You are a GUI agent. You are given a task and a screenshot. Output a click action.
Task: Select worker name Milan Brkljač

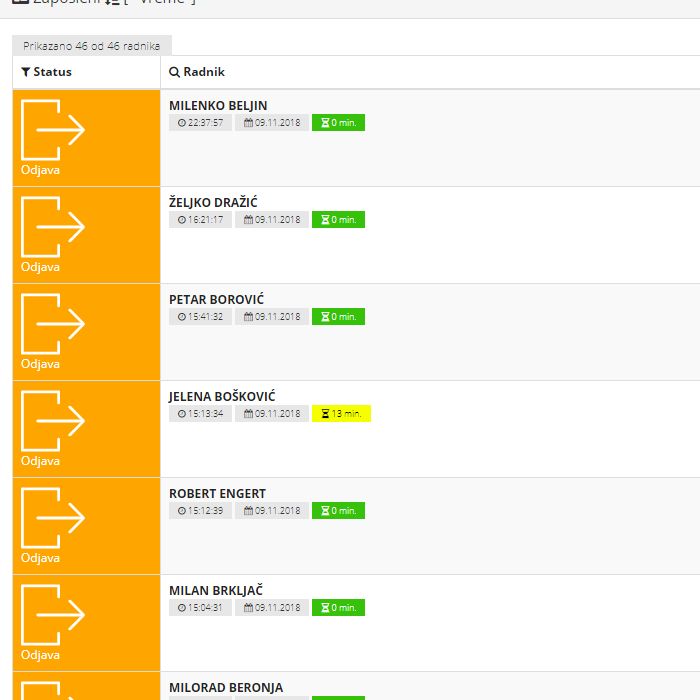click(215, 590)
